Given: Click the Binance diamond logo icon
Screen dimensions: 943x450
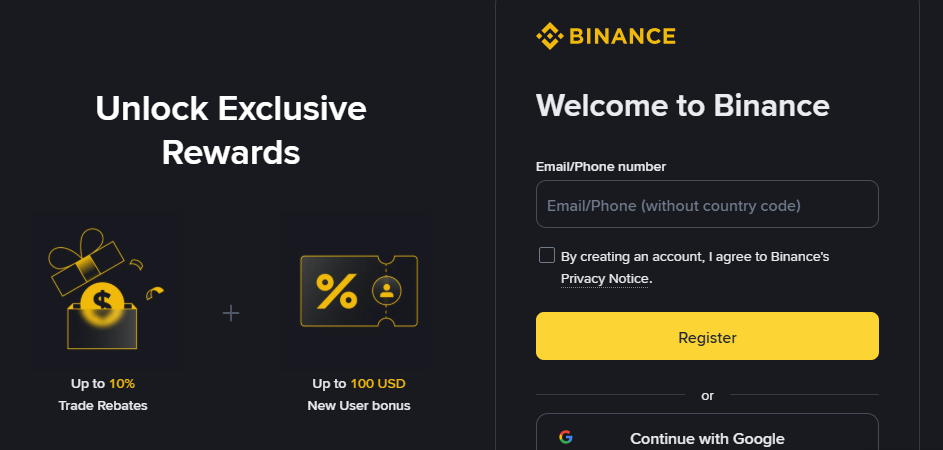Looking at the screenshot, I should click(x=549, y=36).
